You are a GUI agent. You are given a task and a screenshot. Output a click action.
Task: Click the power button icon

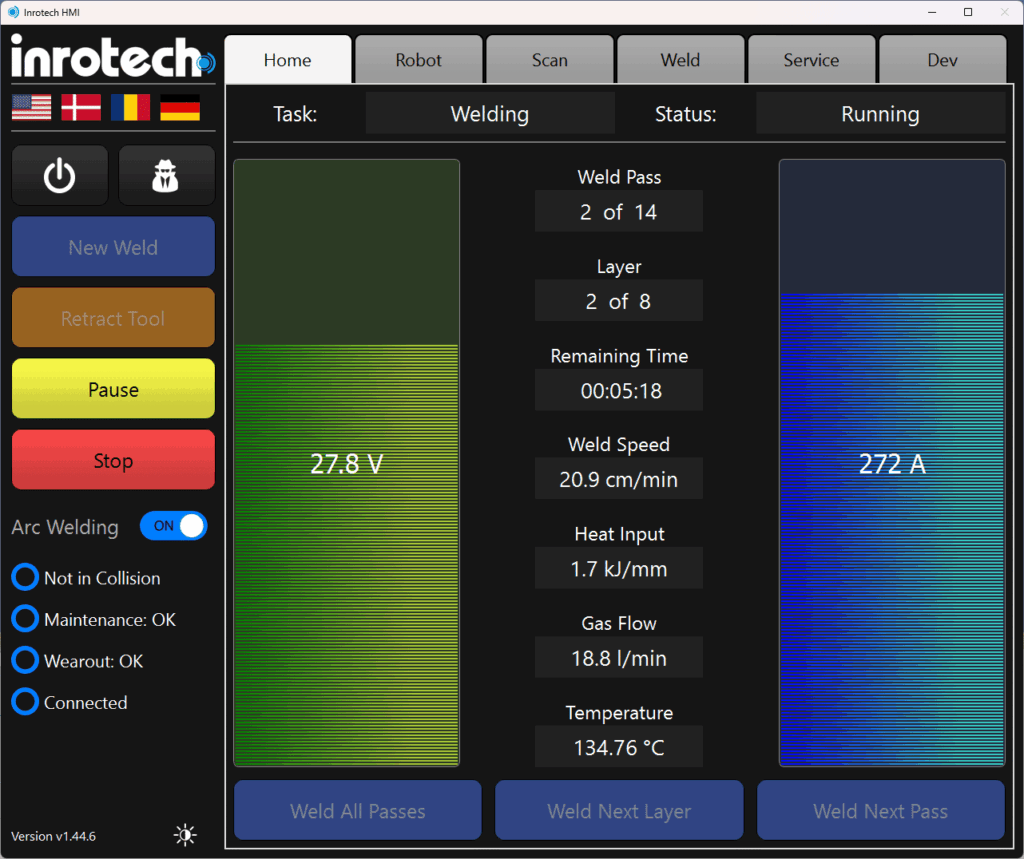60,176
